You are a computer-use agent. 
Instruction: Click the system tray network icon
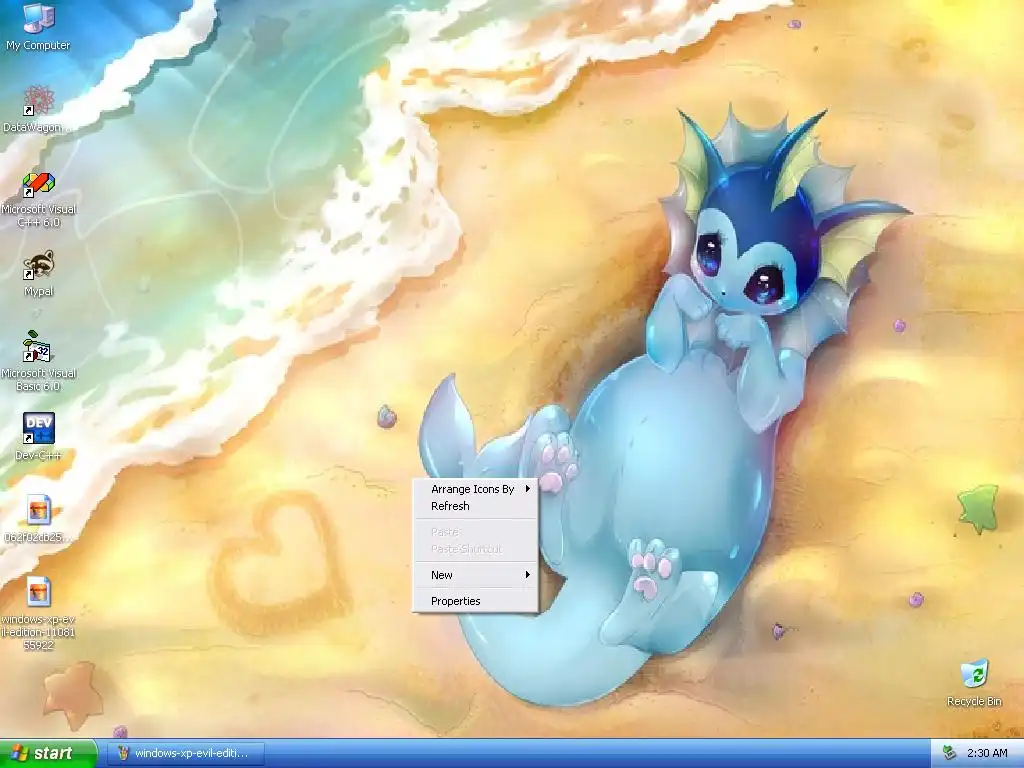click(x=949, y=753)
